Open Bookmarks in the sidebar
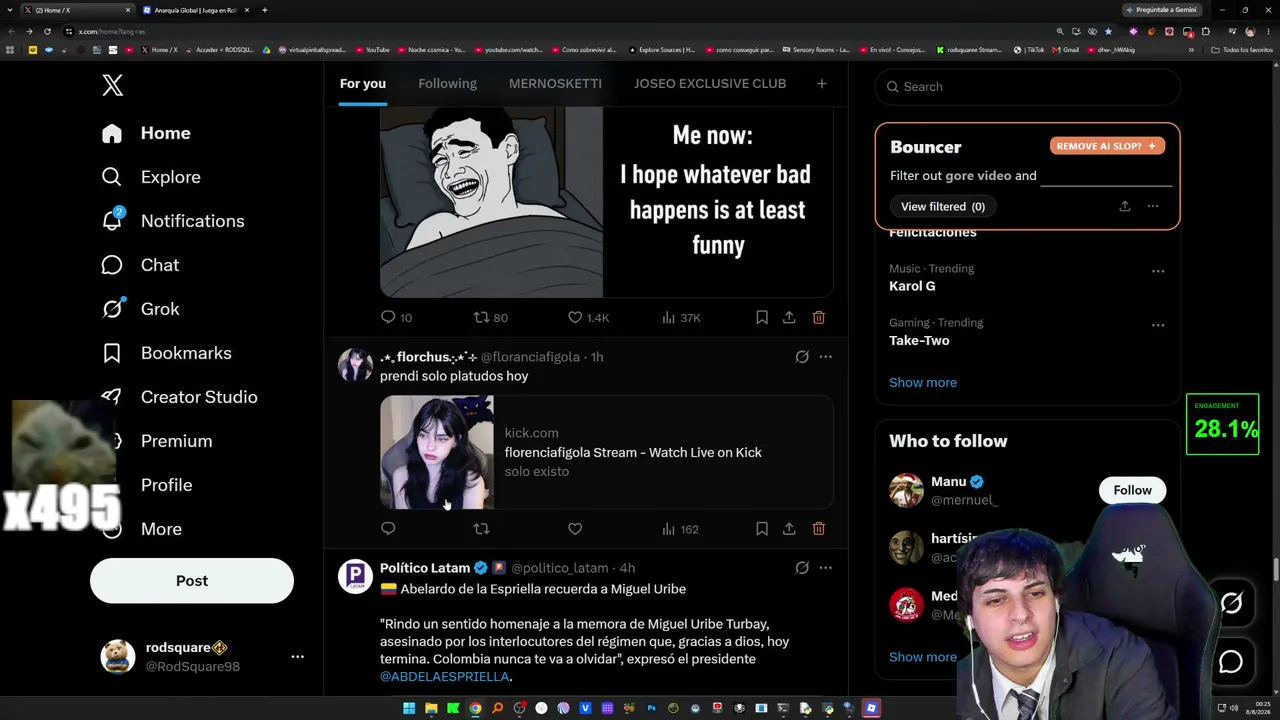1280x720 pixels. (x=166, y=353)
